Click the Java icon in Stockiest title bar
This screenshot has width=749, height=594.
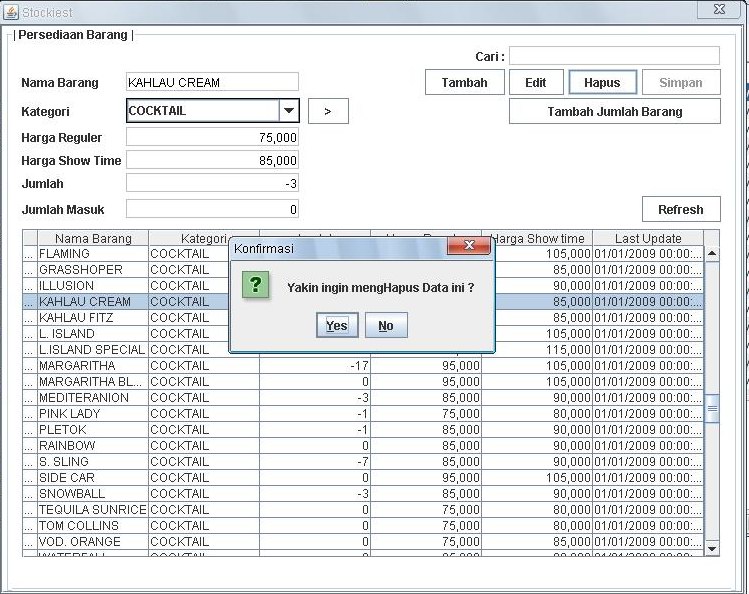point(11,11)
